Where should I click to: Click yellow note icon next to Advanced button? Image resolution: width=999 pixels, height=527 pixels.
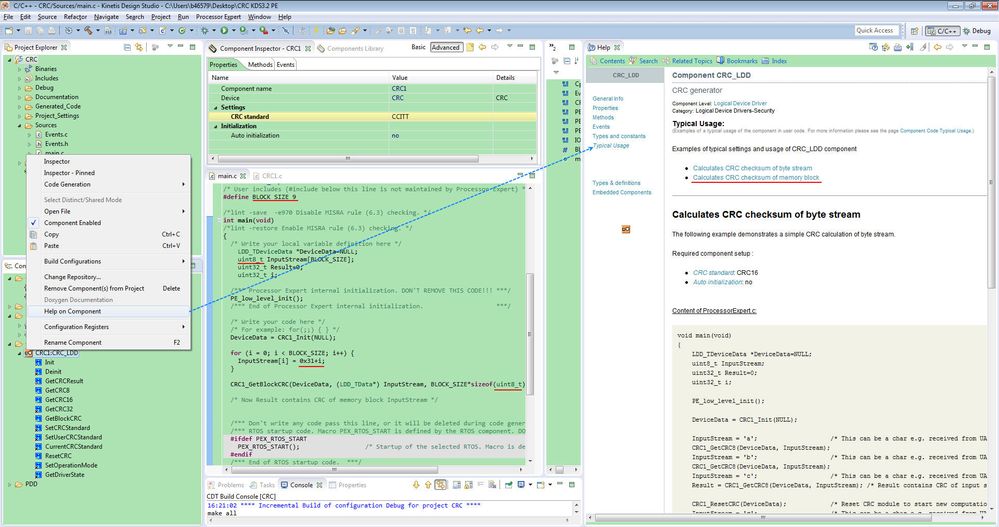point(470,47)
